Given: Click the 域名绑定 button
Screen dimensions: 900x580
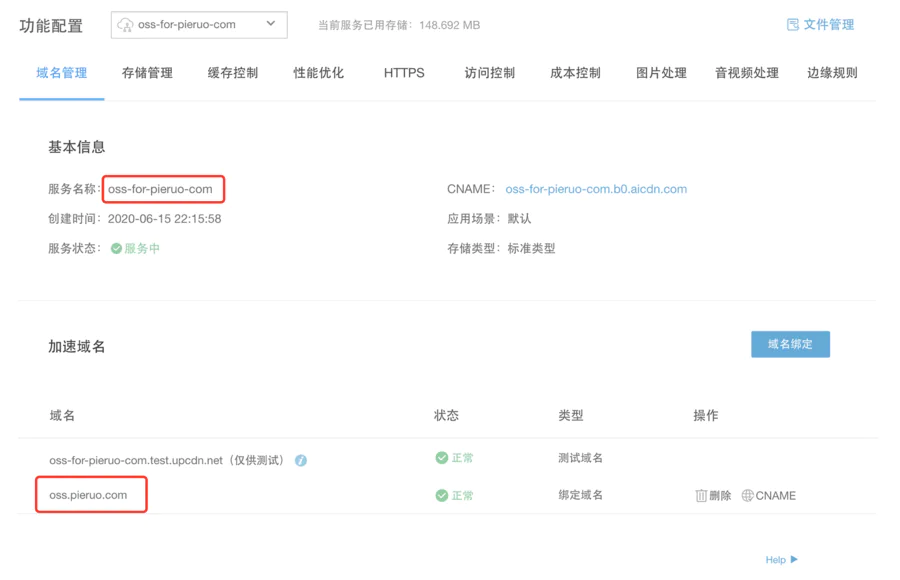Looking at the screenshot, I should point(790,344).
